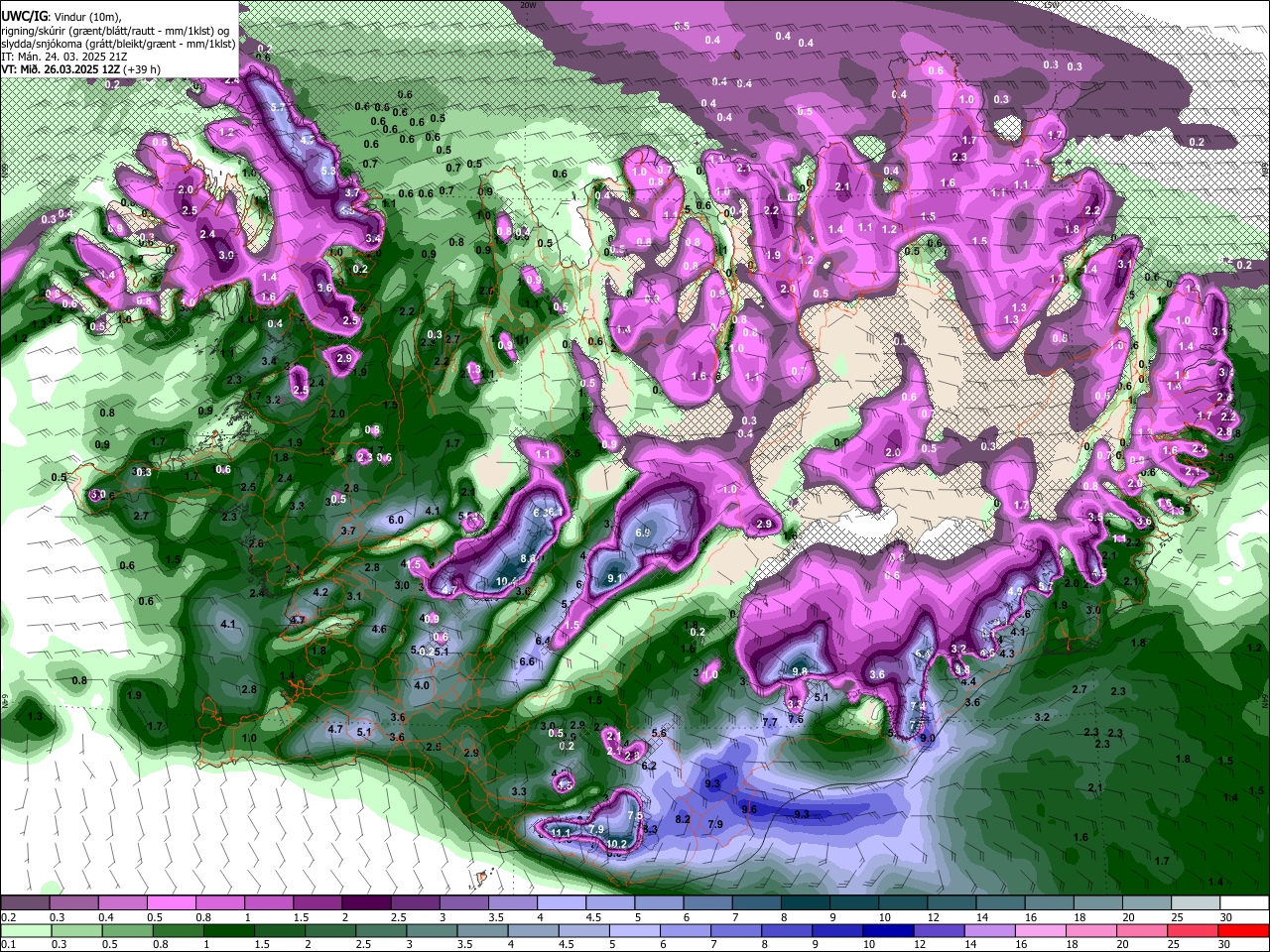The width and height of the screenshot is (1270, 952).
Task: Click the 'VT: Mið. 26.03.2025 12Z (+39 h)' line
Action: click(81, 69)
